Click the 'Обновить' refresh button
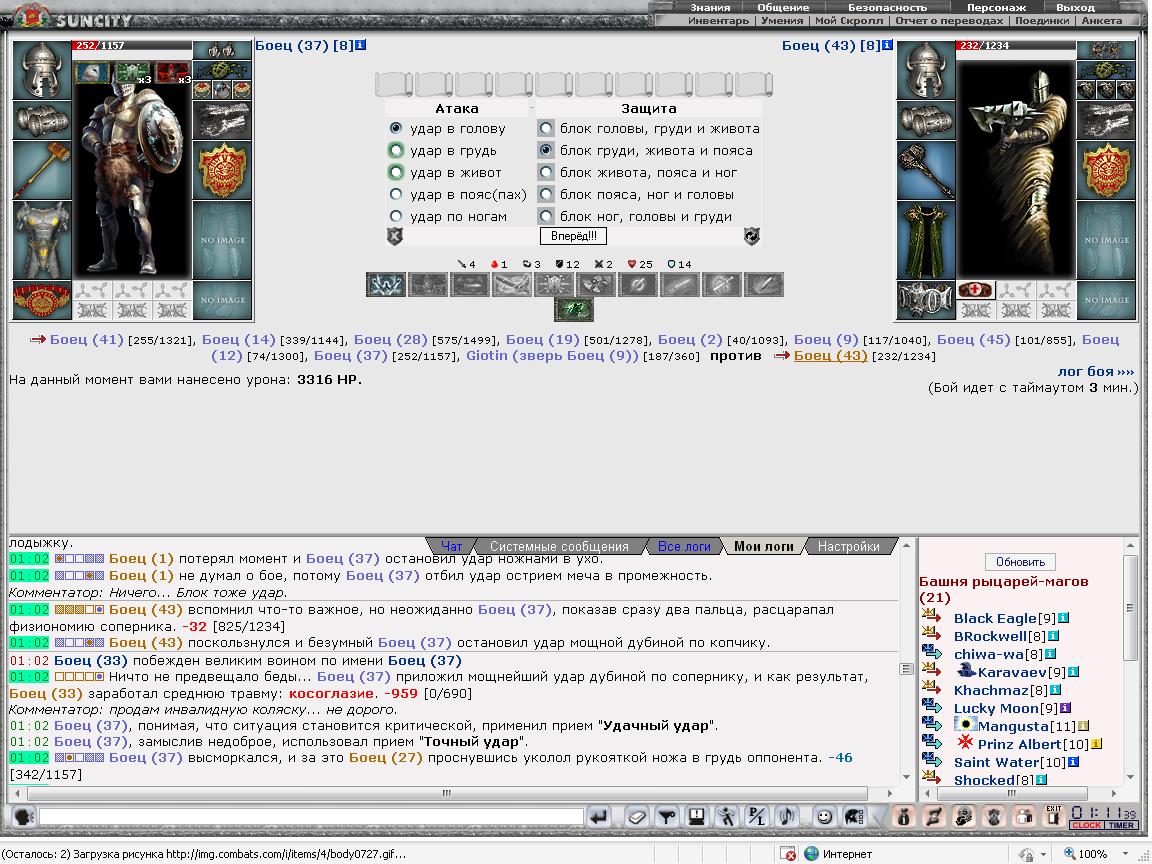 pyautogui.click(x=1020, y=562)
